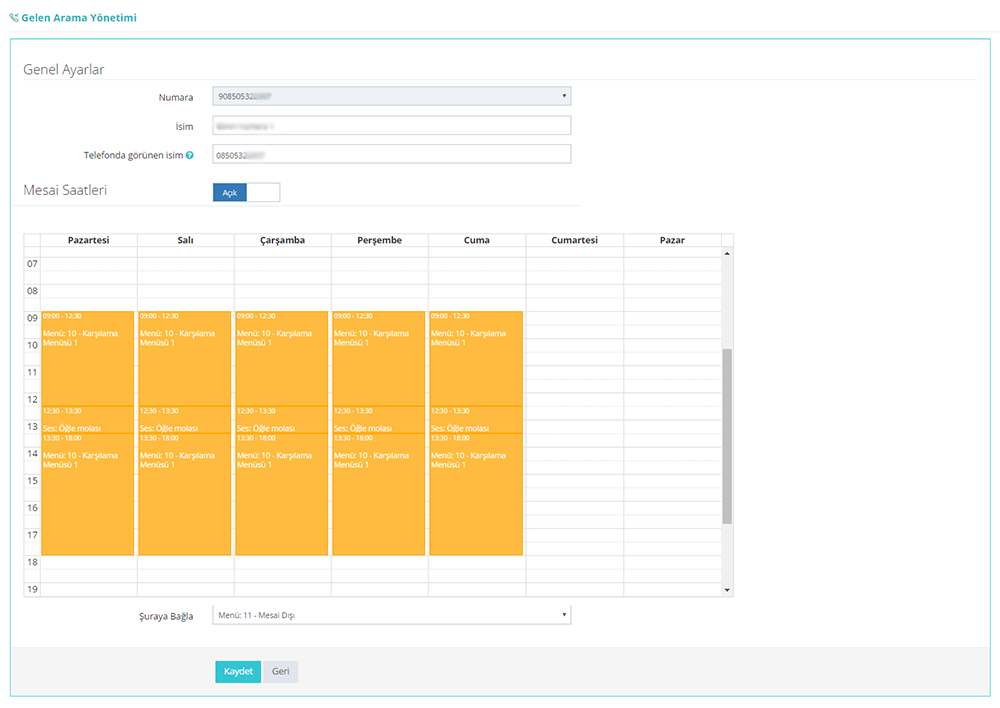Open Çarşamba 12:30 - 13:30 Öğle molası block

coord(282,420)
